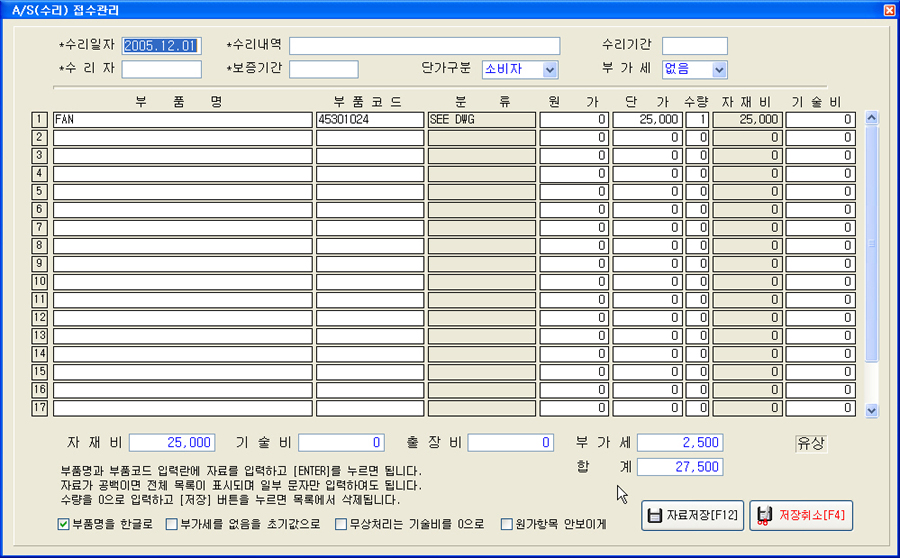Click quantity cell in row 1
Viewport: 900px width, 558px height.
click(697, 119)
